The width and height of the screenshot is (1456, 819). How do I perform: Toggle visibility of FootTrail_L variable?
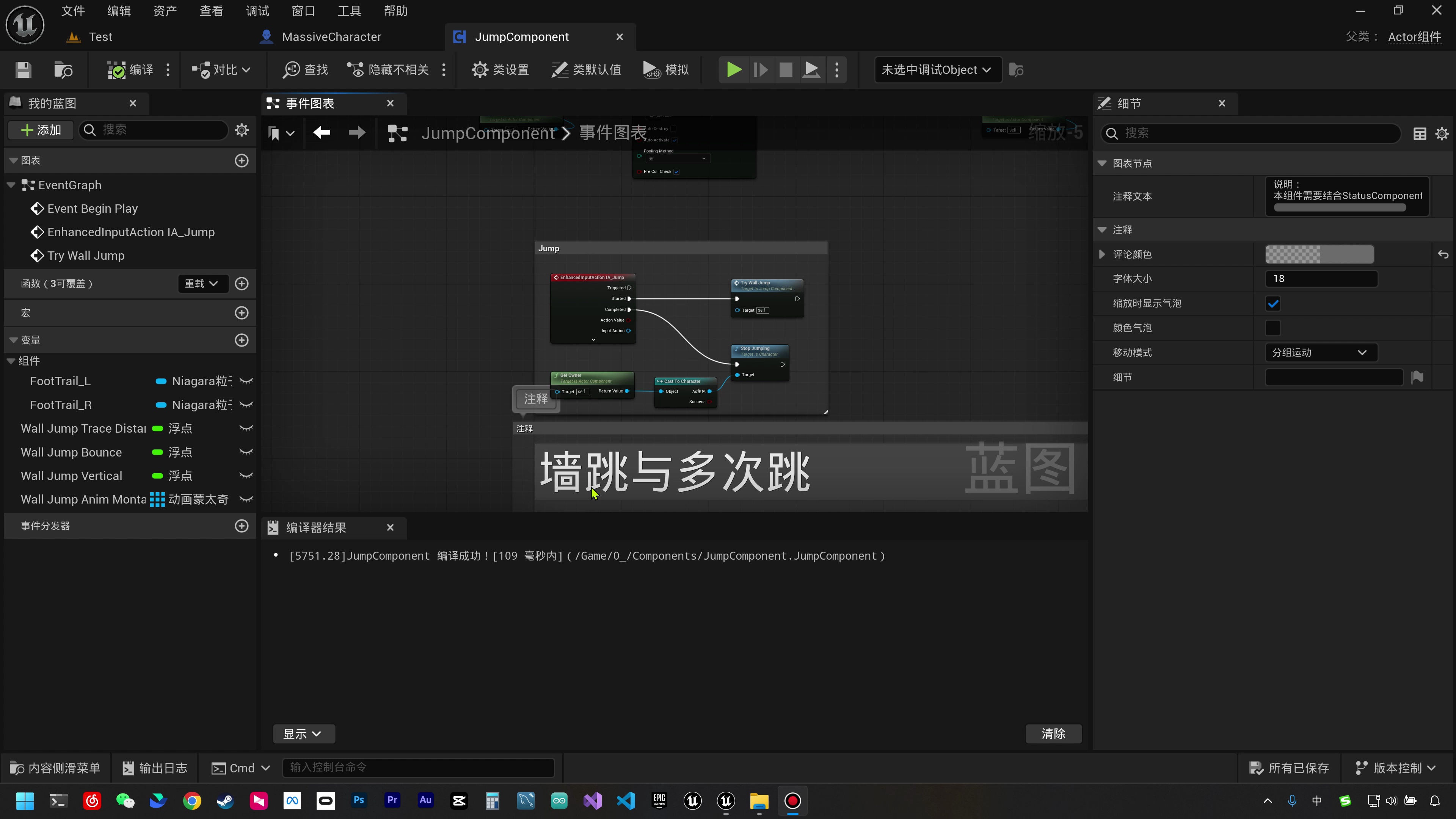coord(246,381)
